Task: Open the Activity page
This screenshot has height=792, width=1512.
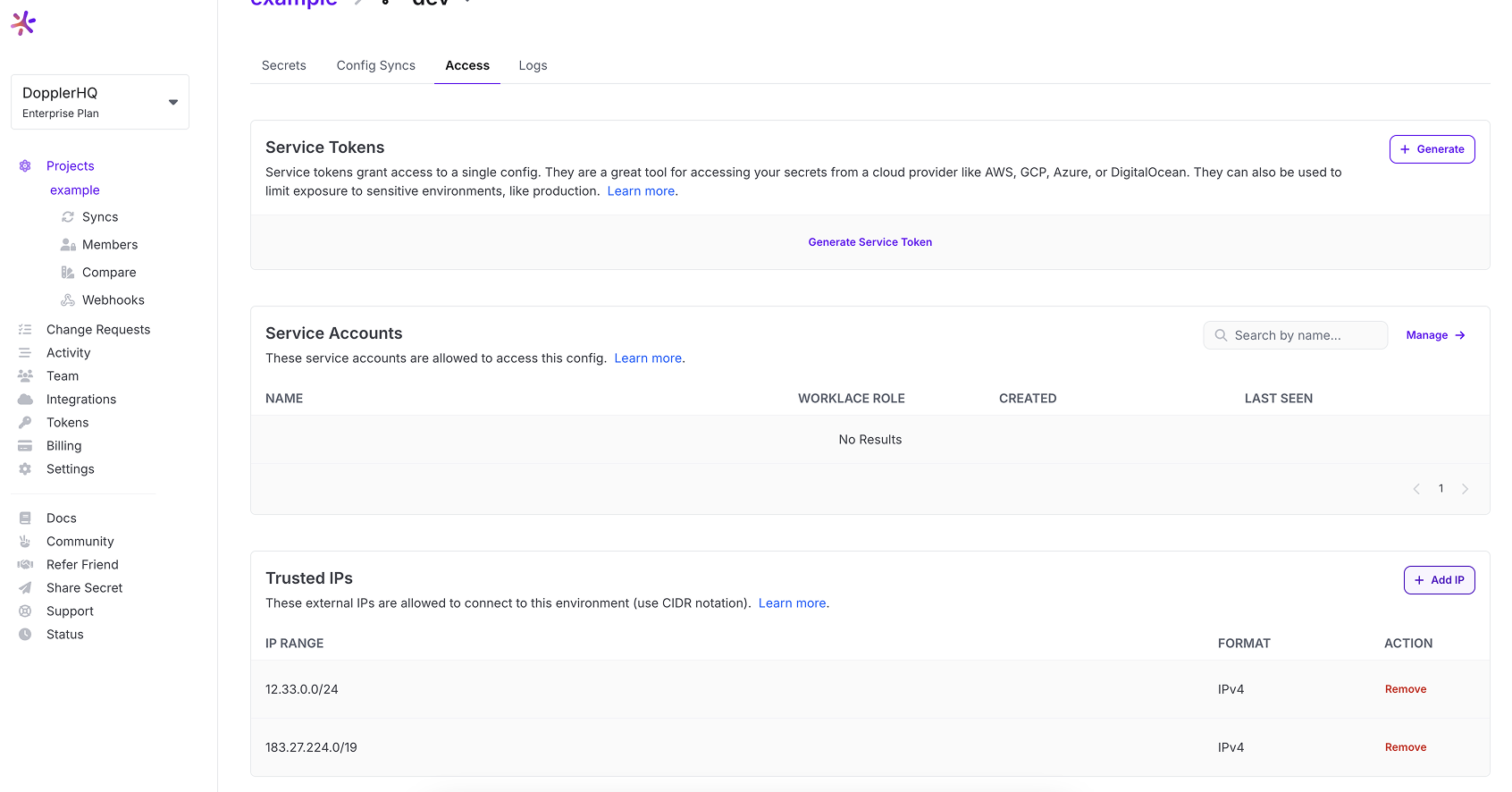Action: 69,353
